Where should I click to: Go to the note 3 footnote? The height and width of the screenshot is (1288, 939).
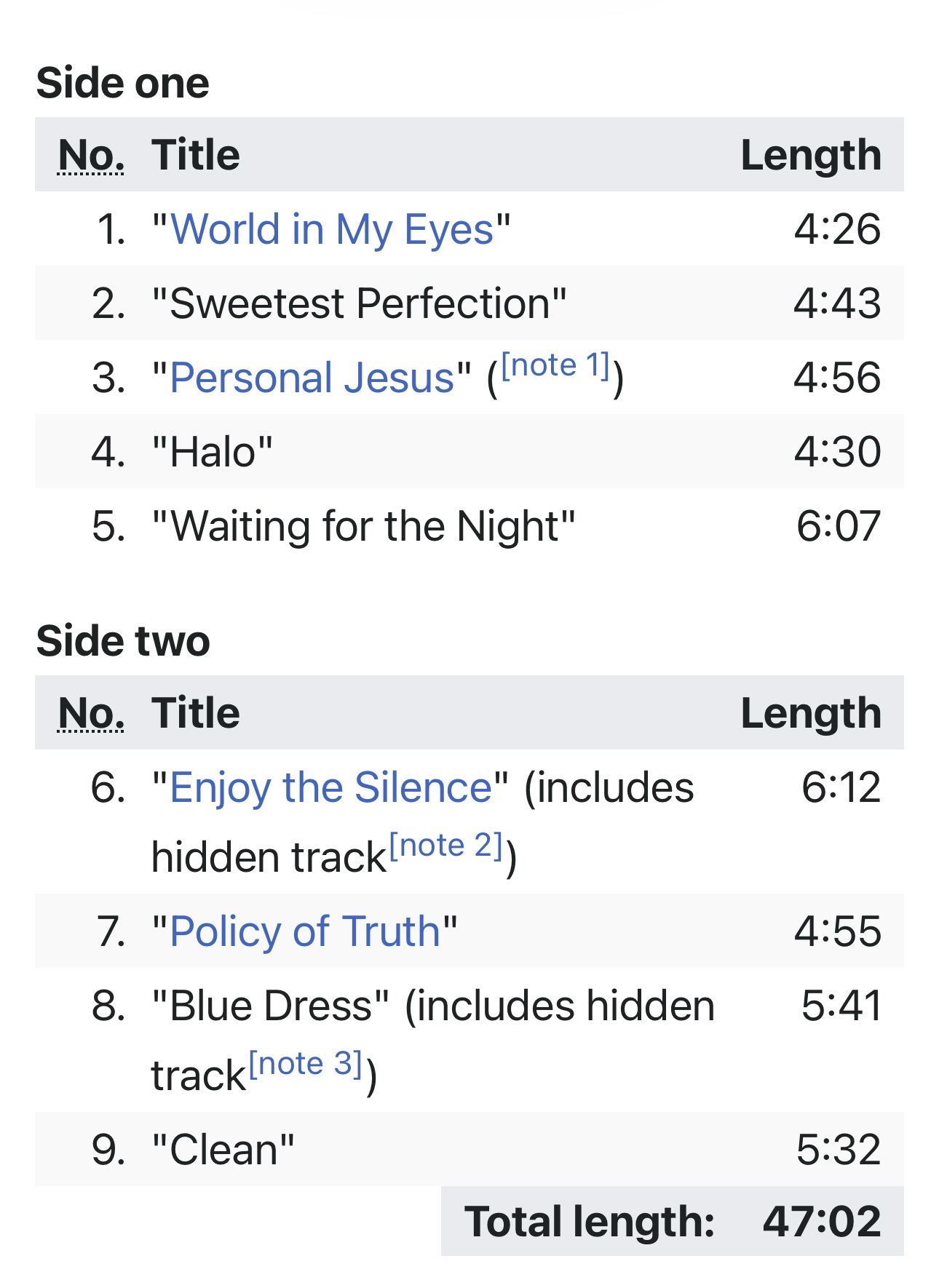tap(305, 1063)
